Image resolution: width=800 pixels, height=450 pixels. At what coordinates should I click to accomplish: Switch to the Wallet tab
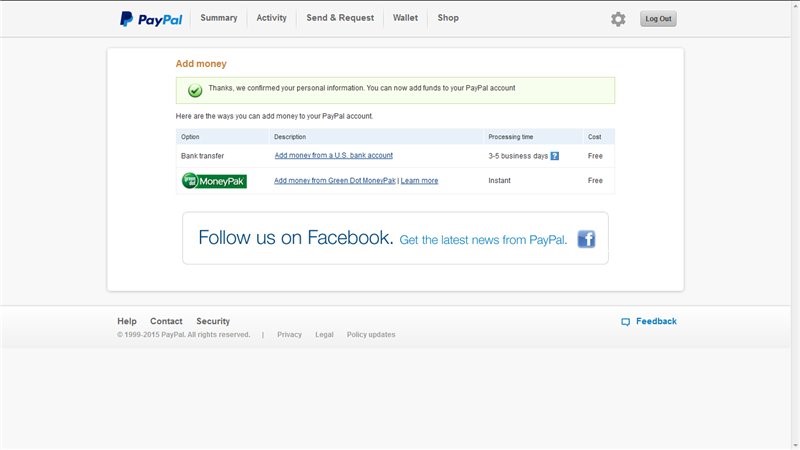pyautogui.click(x=405, y=18)
